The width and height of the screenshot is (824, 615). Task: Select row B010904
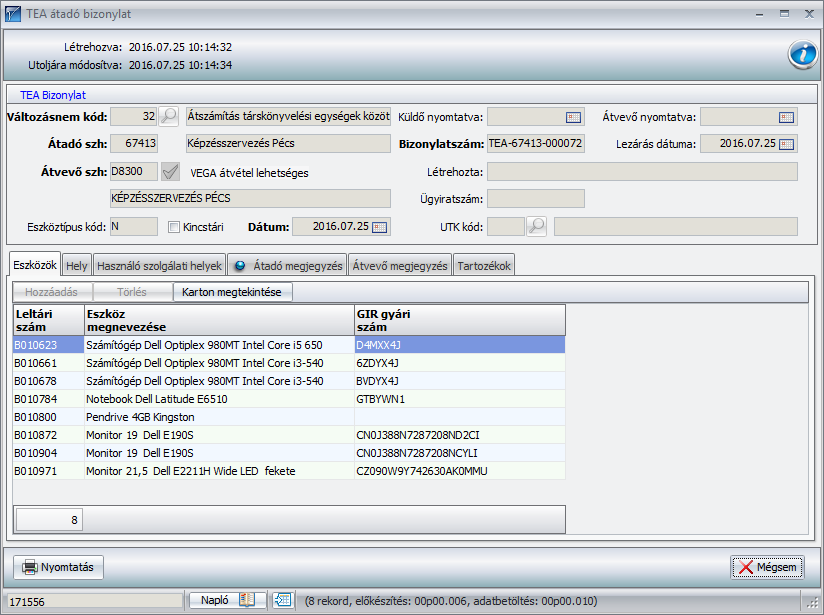290,453
